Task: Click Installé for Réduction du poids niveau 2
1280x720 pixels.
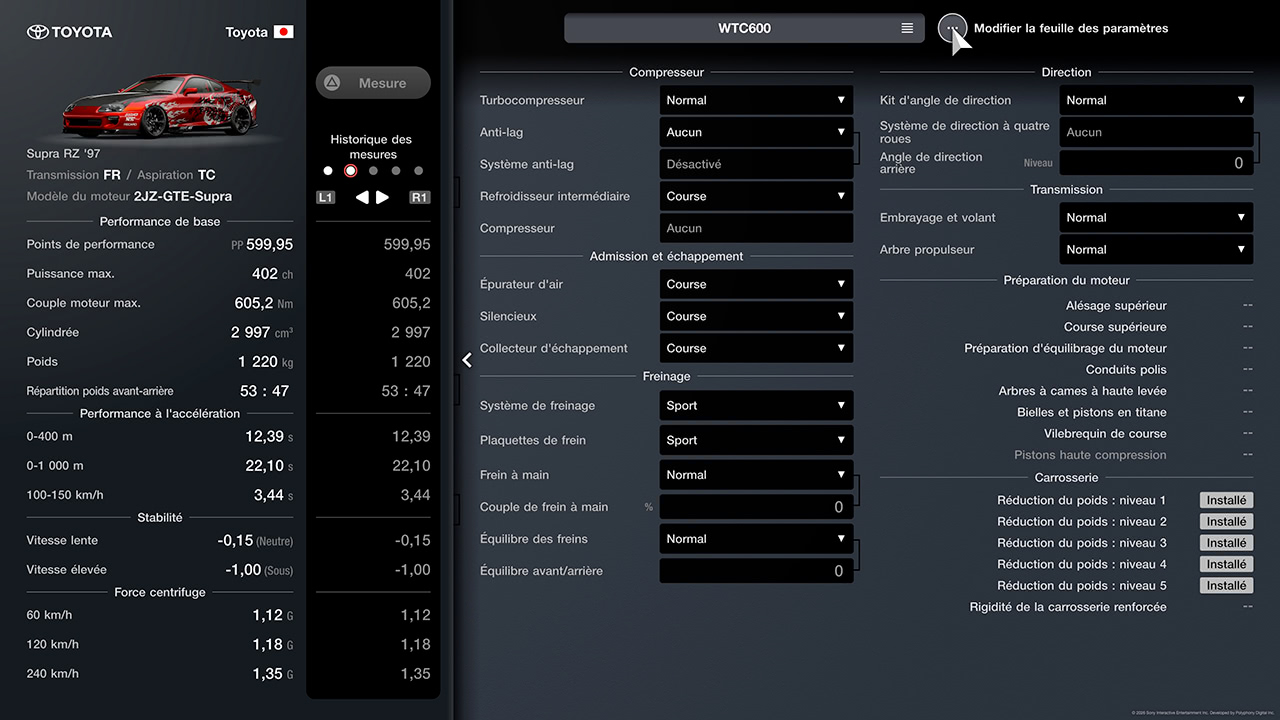Action: pos(1226,521)
